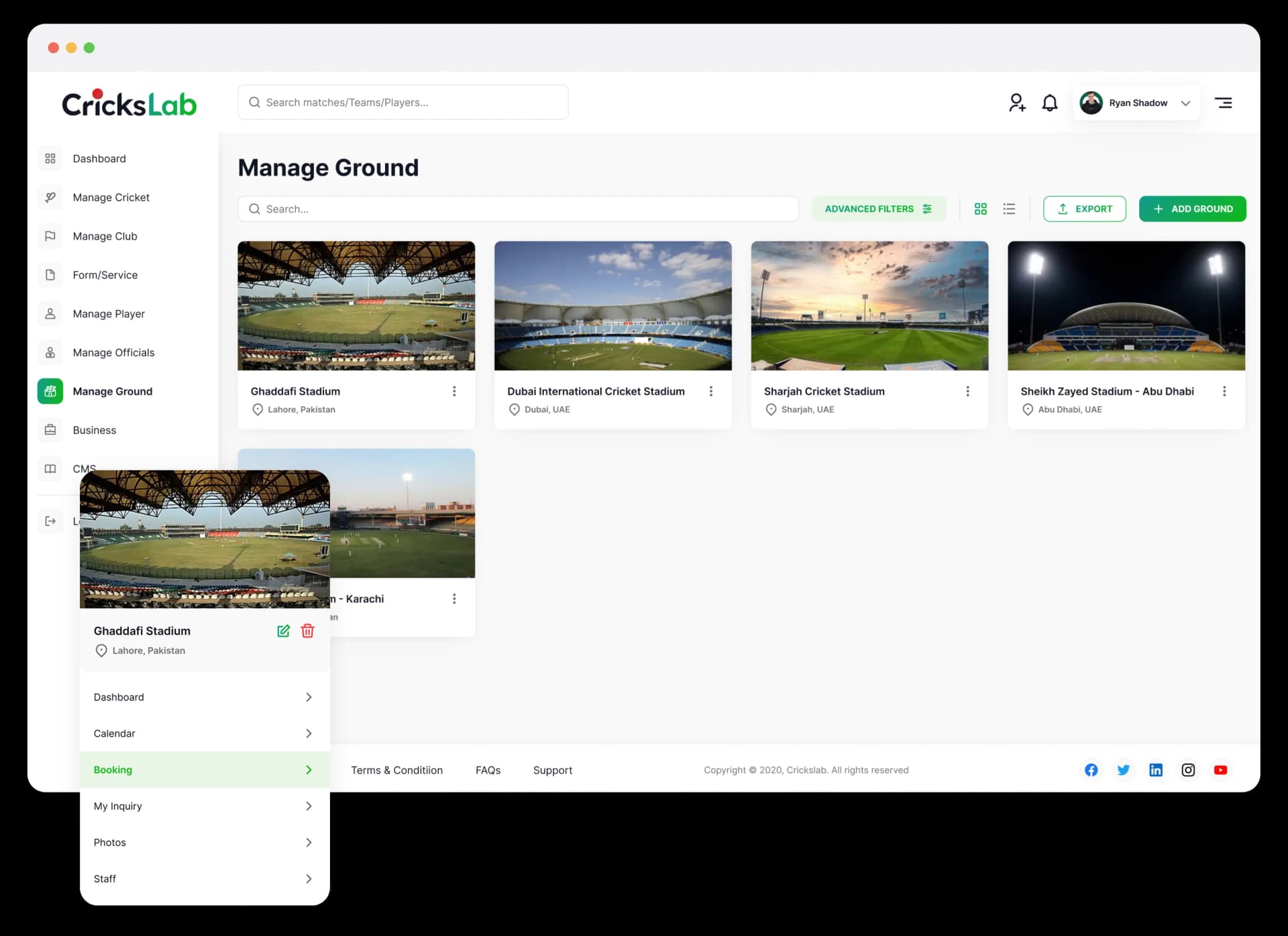Screen dimensions: 1288x936
Task: Open the Twitter page link
Action: point(1124,770)
